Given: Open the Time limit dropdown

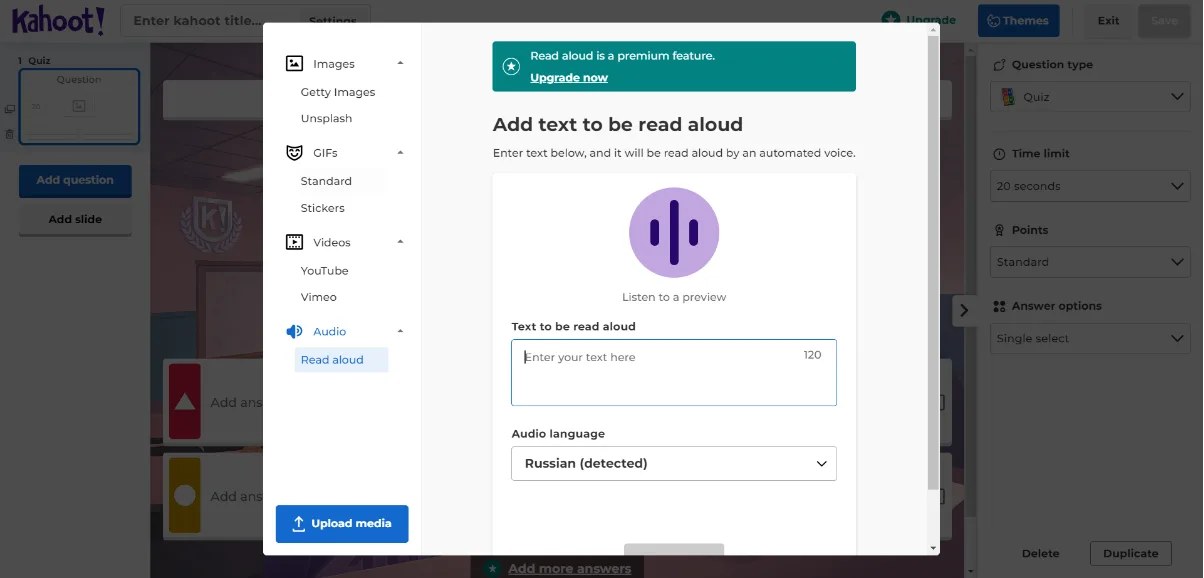Looking at the screenshot, I should 1090,186.
